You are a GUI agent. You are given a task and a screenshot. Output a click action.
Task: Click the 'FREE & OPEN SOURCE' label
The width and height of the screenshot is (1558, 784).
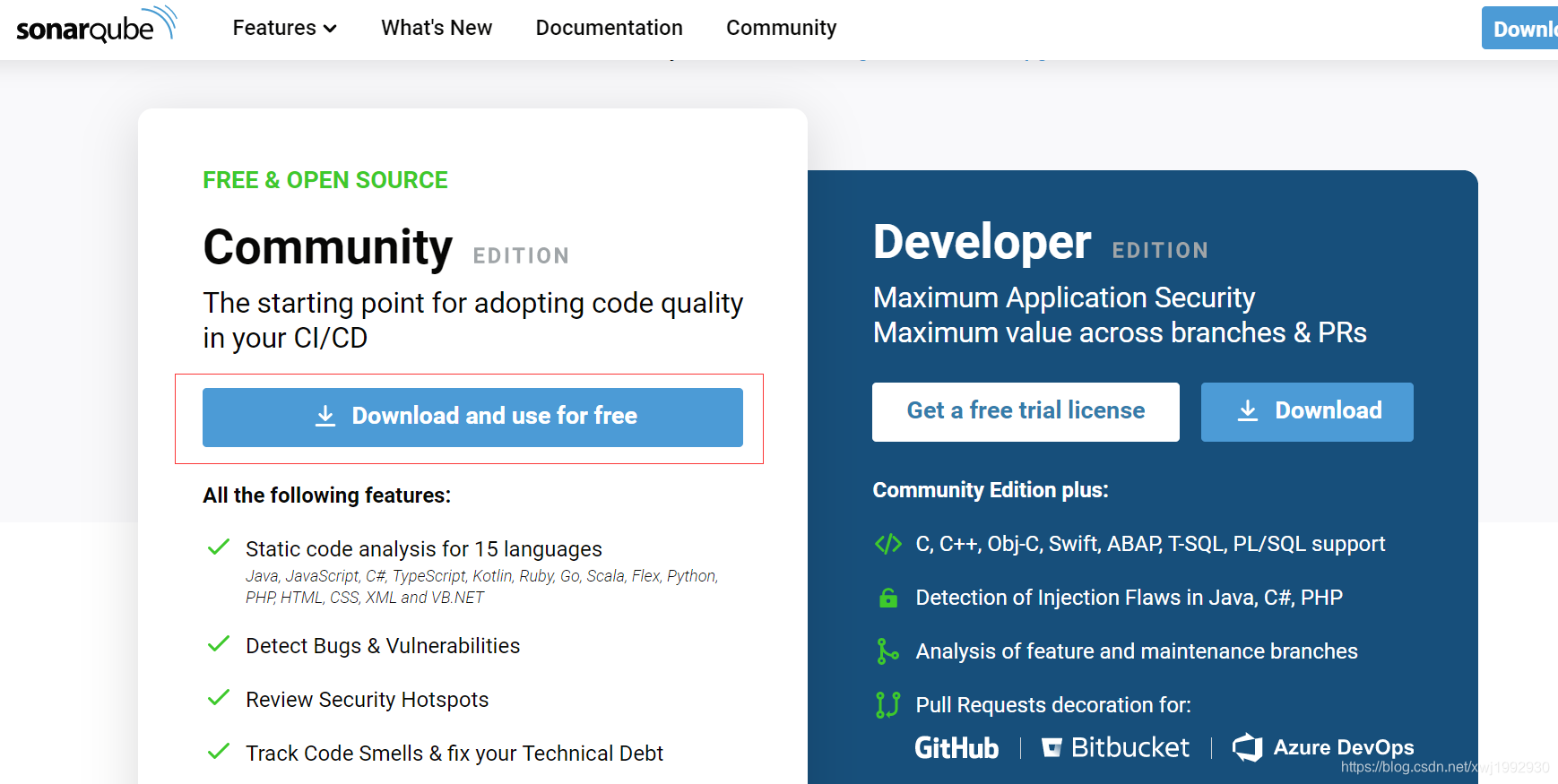325,180
